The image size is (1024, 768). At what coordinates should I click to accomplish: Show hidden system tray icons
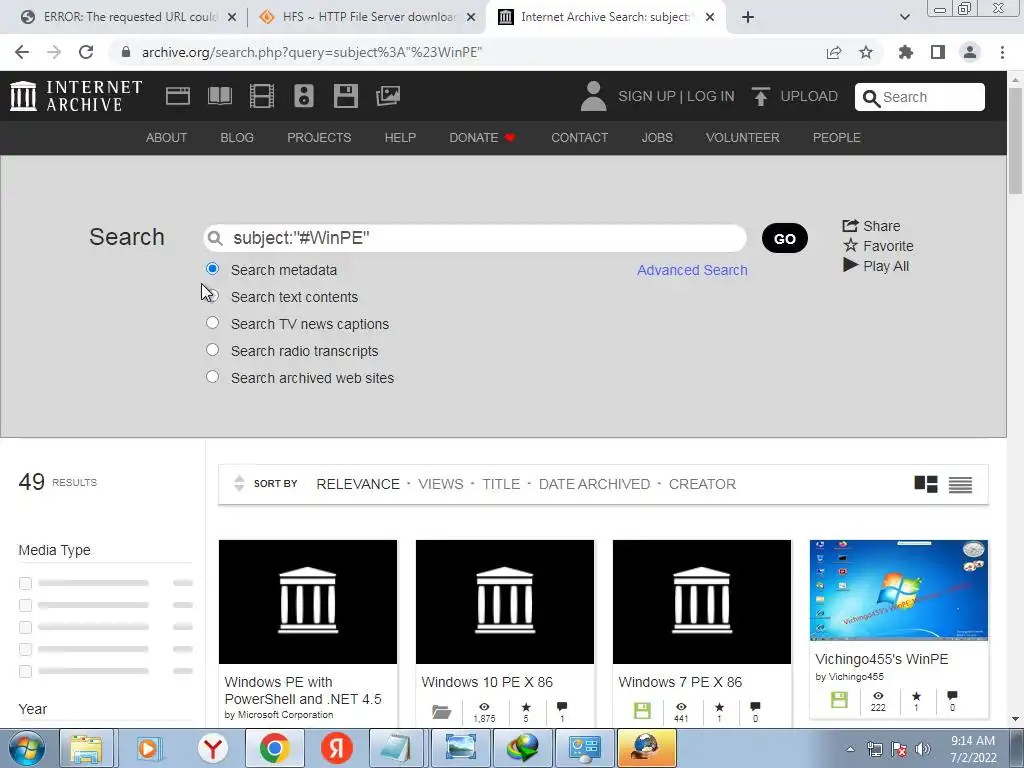click(x=850, y=749)
